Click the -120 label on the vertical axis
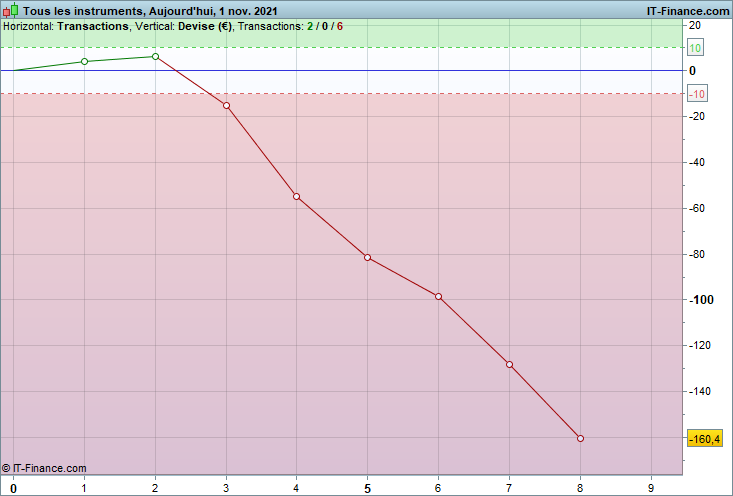 [x=701, y=345]
